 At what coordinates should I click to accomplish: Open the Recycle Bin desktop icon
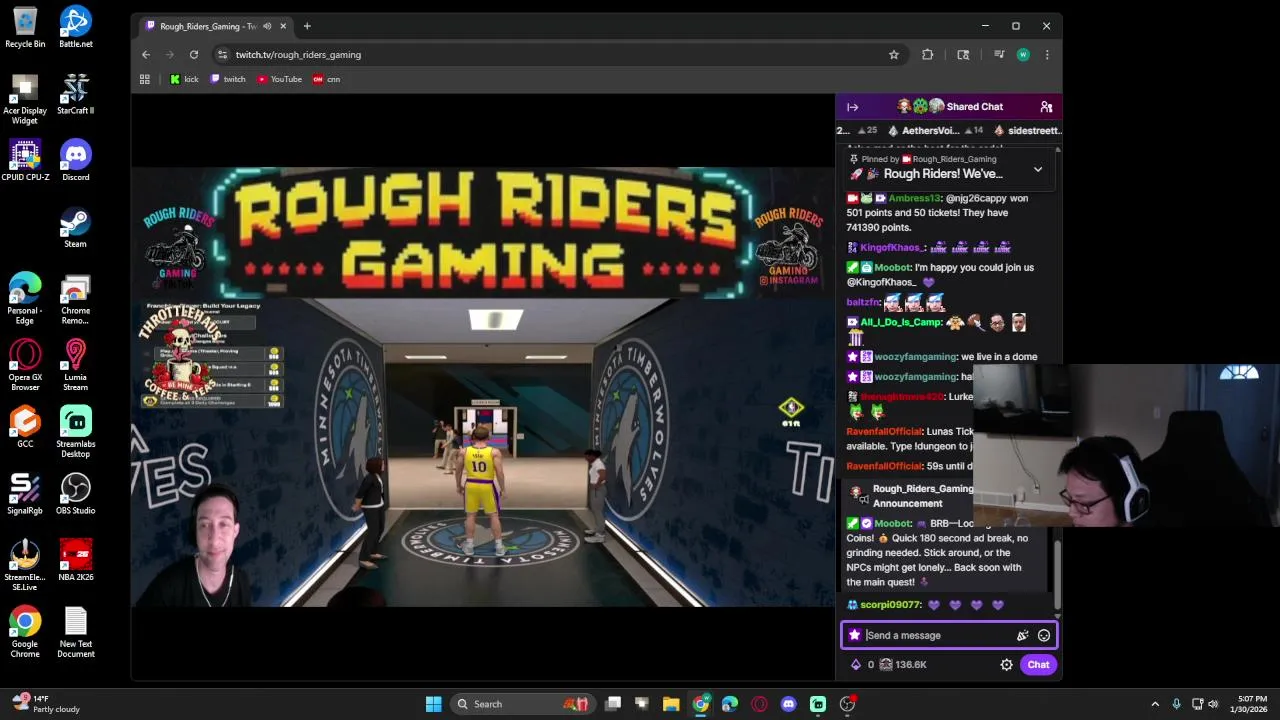pyautogui.click(x=25, y=28)
